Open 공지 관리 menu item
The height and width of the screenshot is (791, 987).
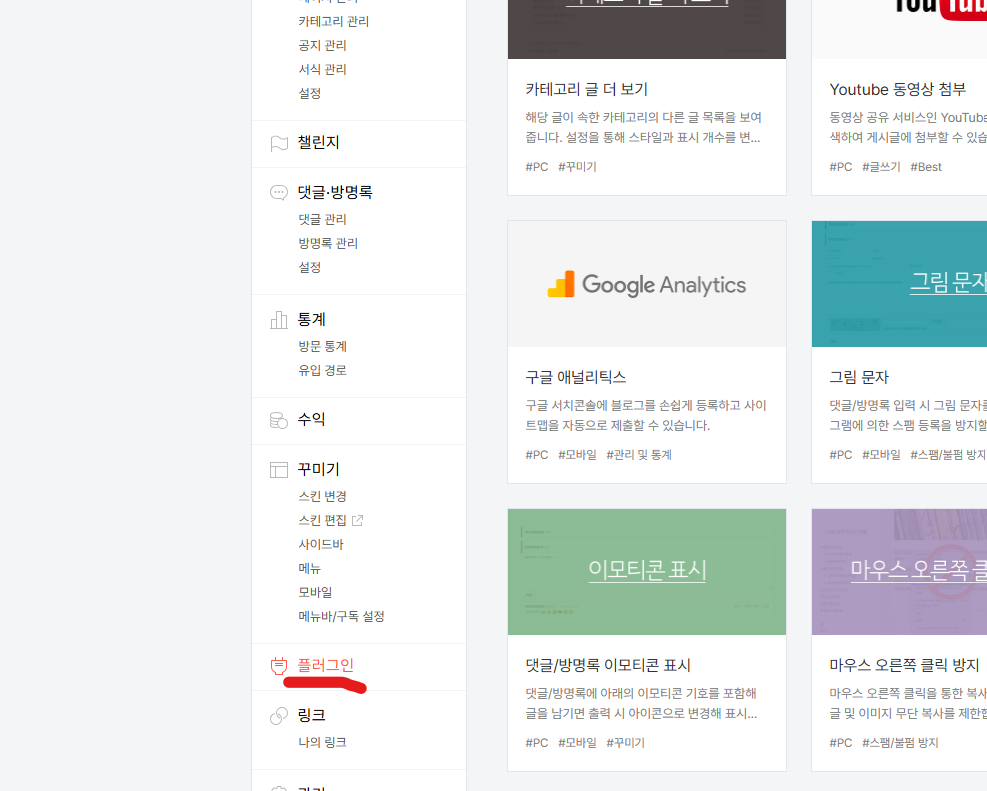click(x=322, y=45)
